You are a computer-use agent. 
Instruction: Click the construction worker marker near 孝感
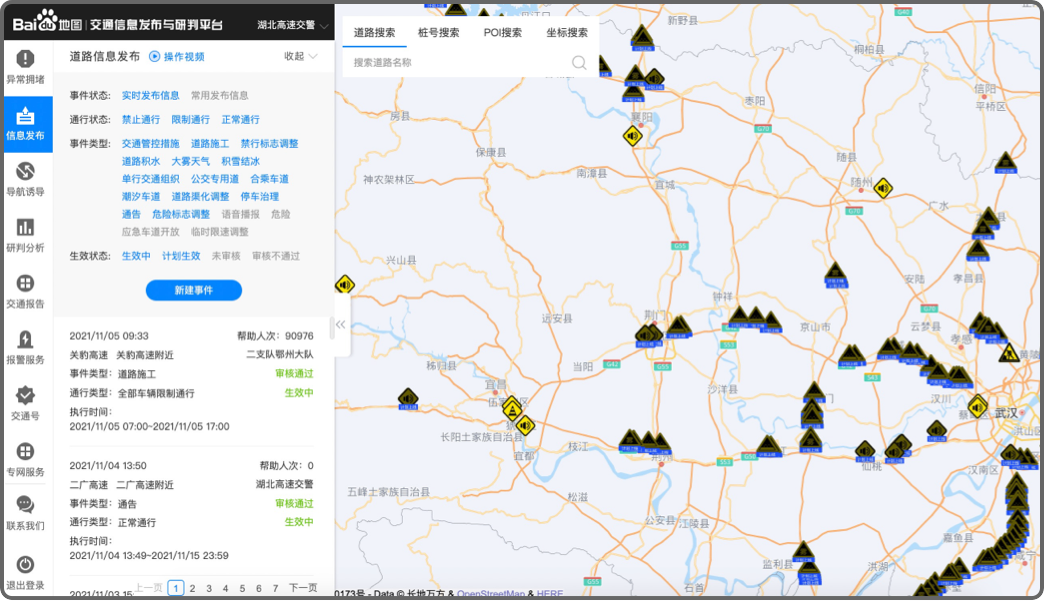(1009, 353)
